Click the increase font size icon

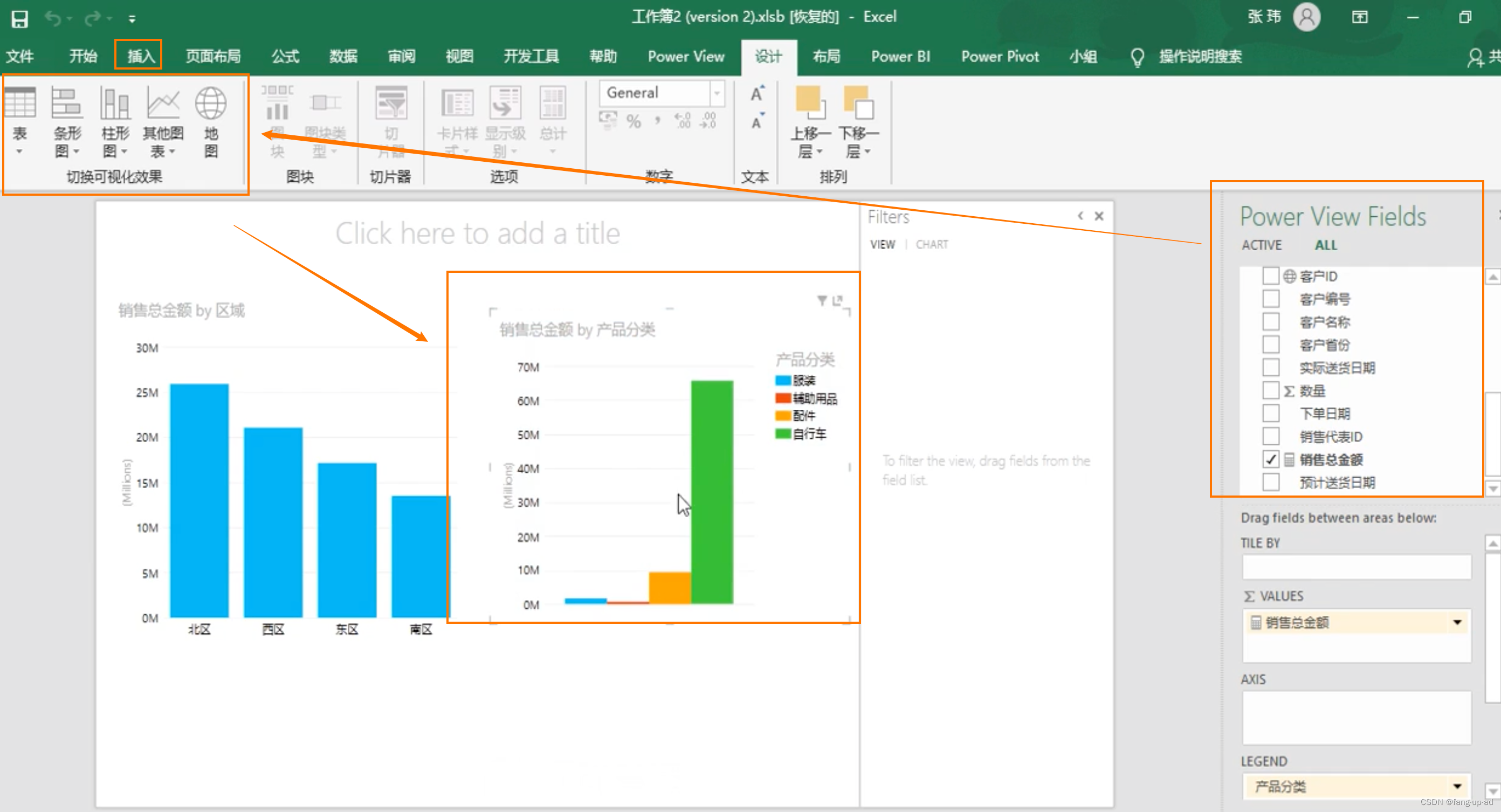coord(756,93)
